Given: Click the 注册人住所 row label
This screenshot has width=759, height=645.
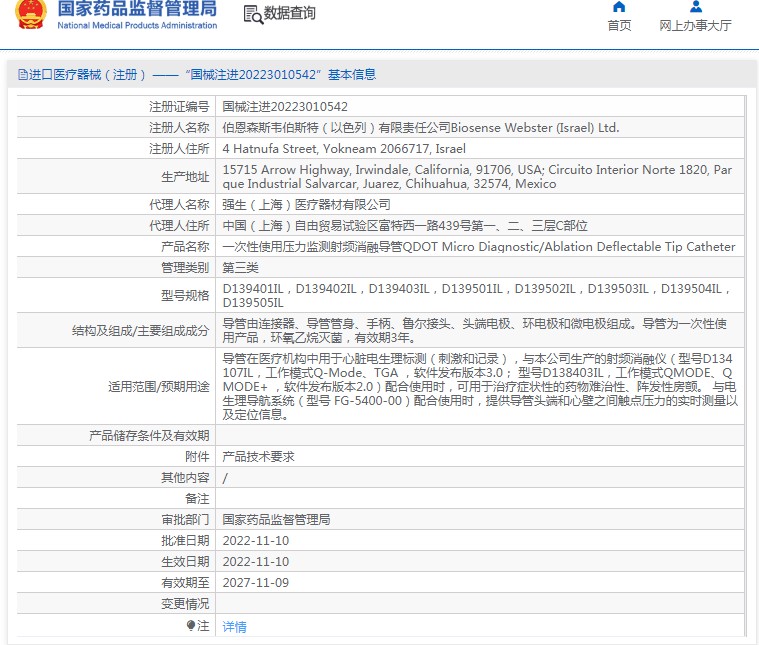Looking at the screenshot, I should pos(179,149).
